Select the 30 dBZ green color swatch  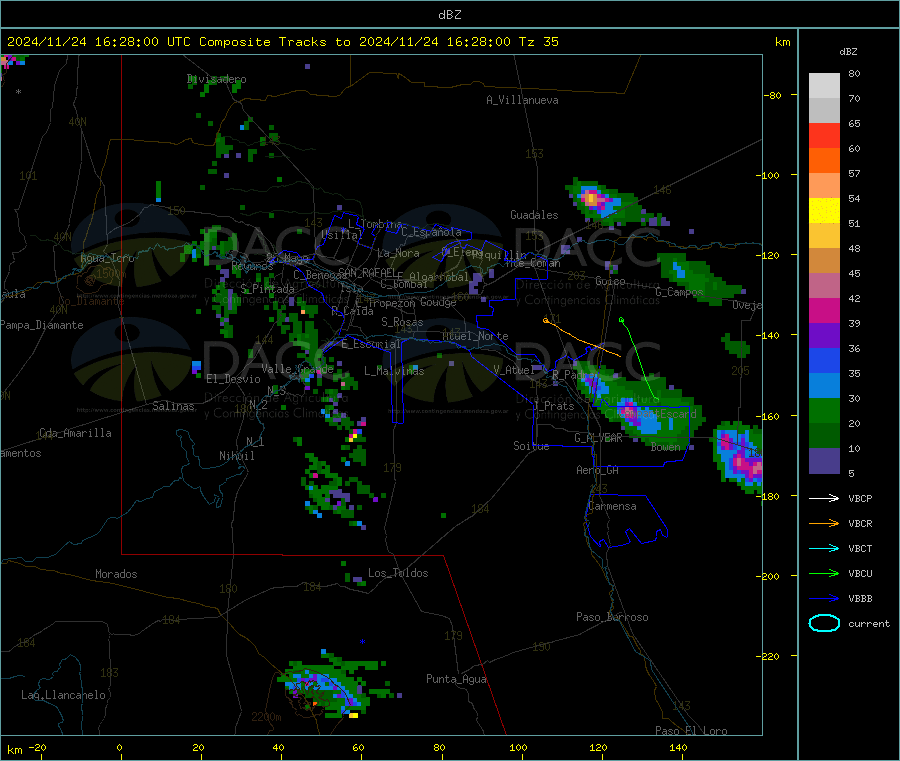click(x=824, y=410)
